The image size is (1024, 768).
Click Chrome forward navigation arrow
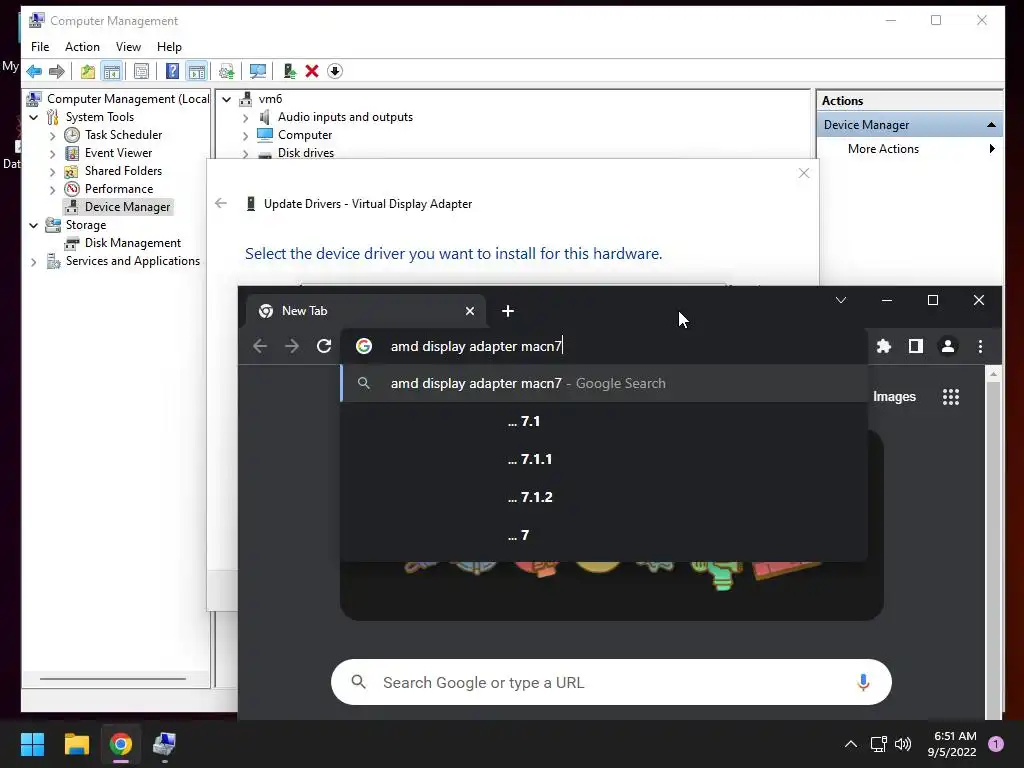point(292,346)
